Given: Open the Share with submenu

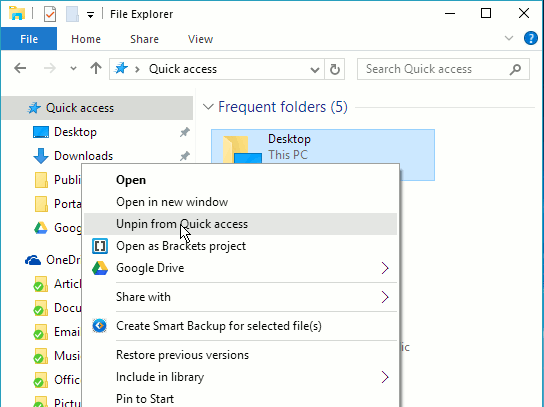Looking at the screenshot, I should tap(240, 297).
